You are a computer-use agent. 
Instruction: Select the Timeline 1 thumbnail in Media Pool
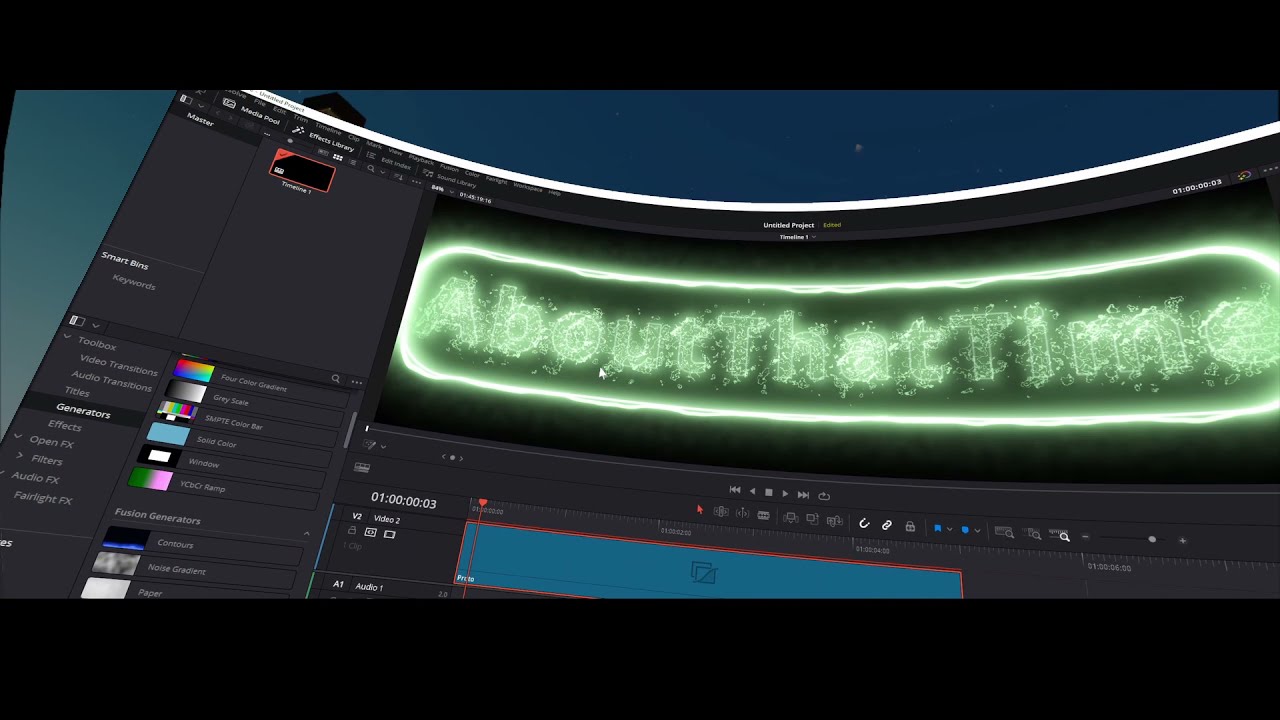point(302,171)
